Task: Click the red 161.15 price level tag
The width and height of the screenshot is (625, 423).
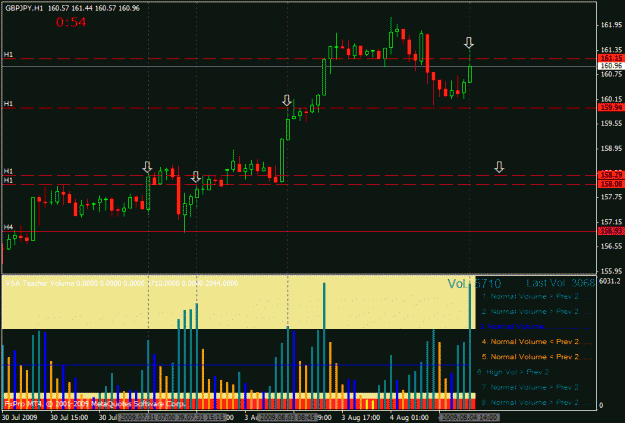Action: [x=611, y=59]
